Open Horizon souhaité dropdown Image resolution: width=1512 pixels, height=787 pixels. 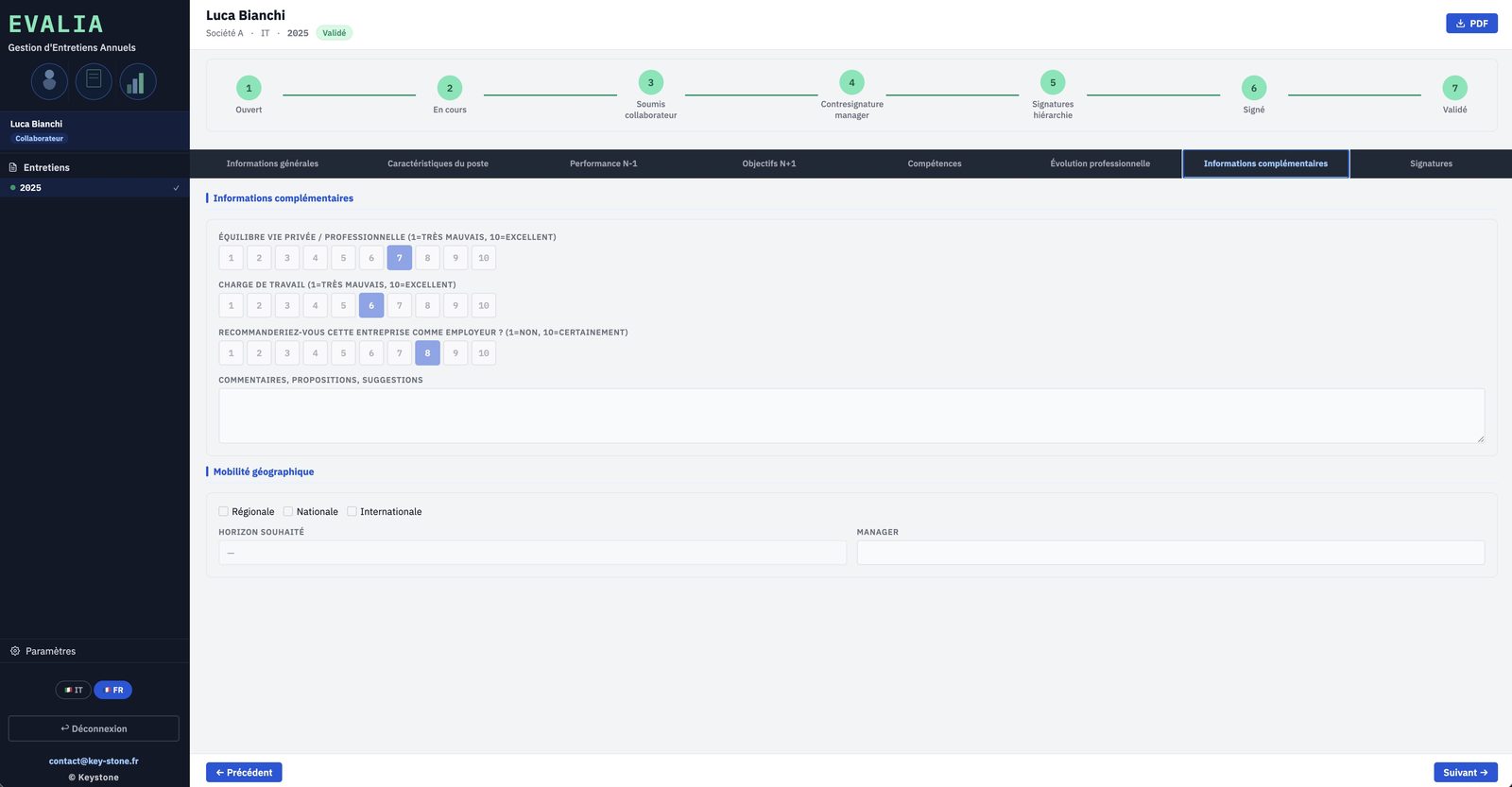point(532,553)
